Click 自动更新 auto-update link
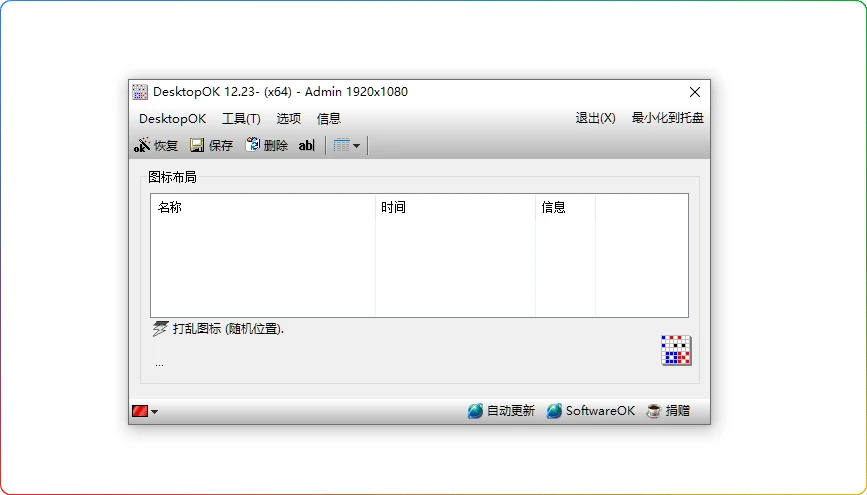867x495 pixels. [x=501, y=411]
